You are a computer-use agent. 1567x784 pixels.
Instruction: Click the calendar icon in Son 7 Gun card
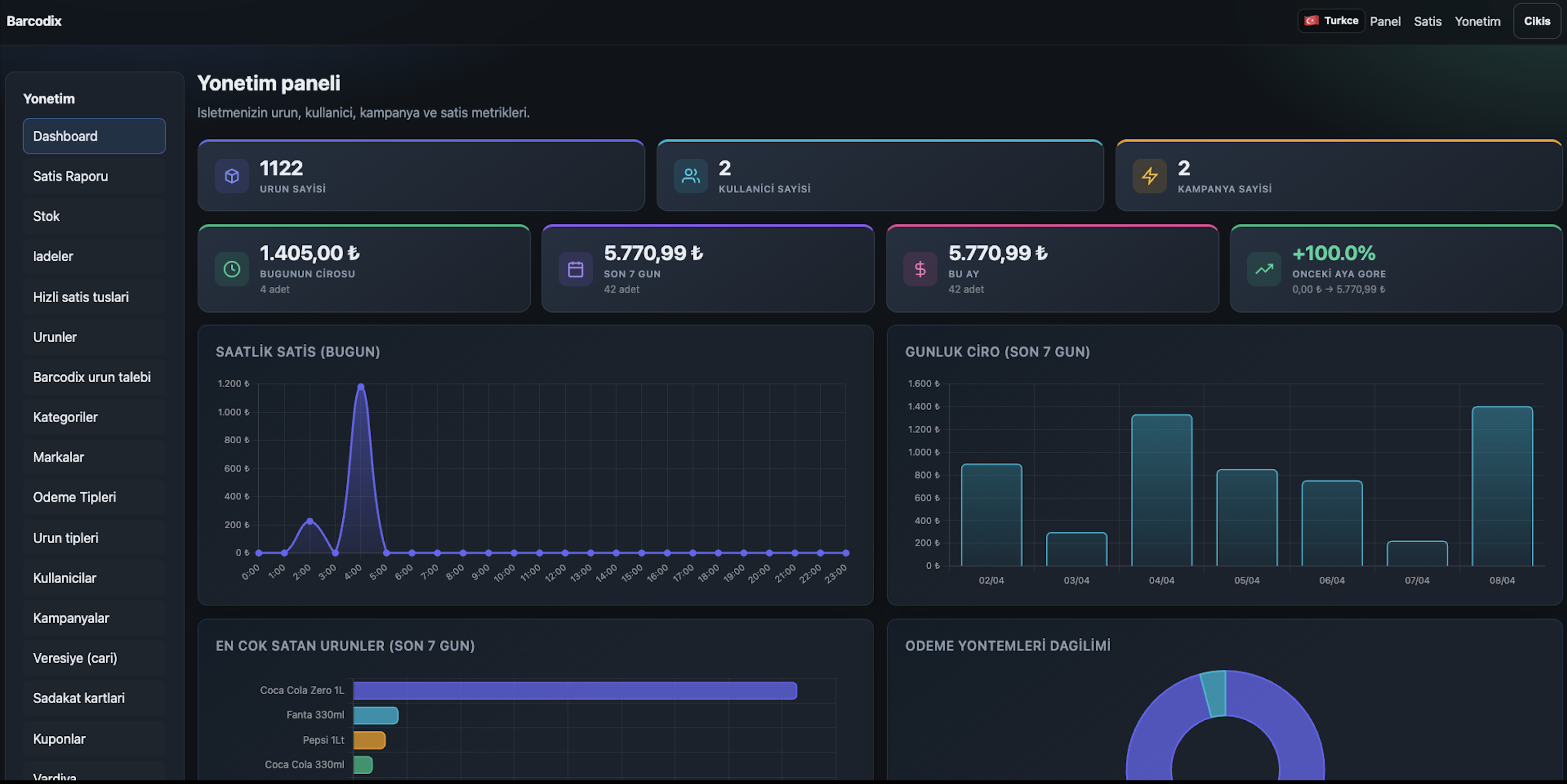(575, 269)
